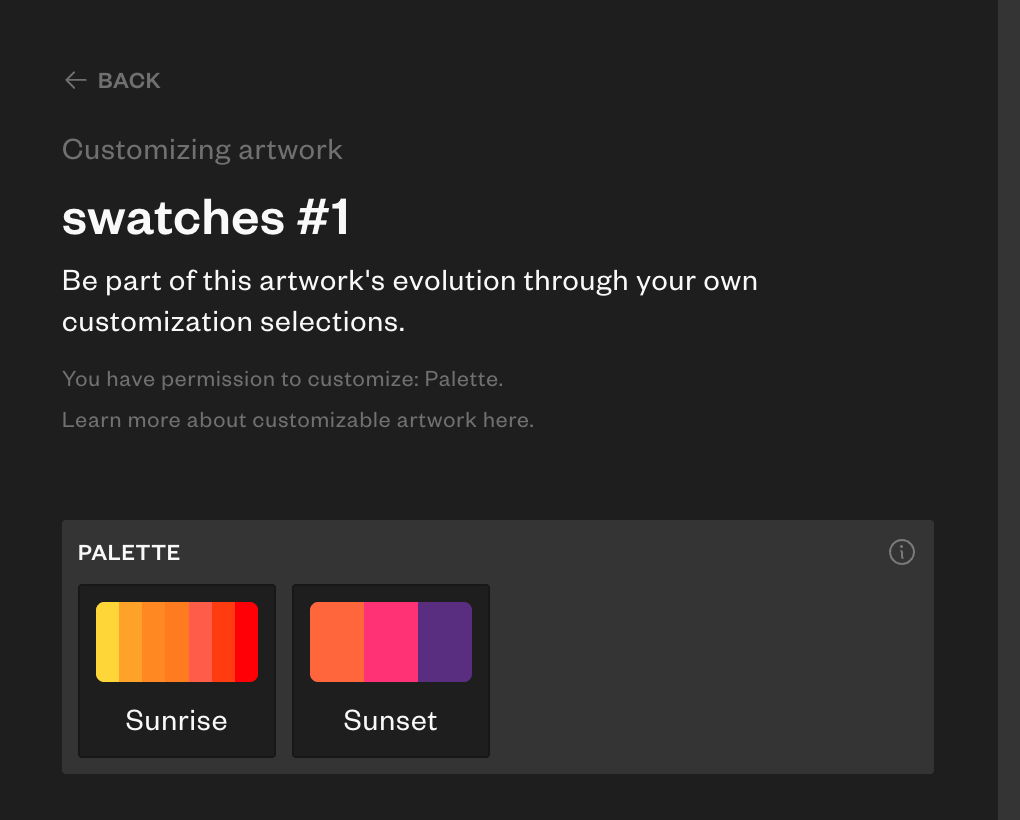
Task: Click the purple block in Sunset swatch
Action: click(x=445, y=642)
